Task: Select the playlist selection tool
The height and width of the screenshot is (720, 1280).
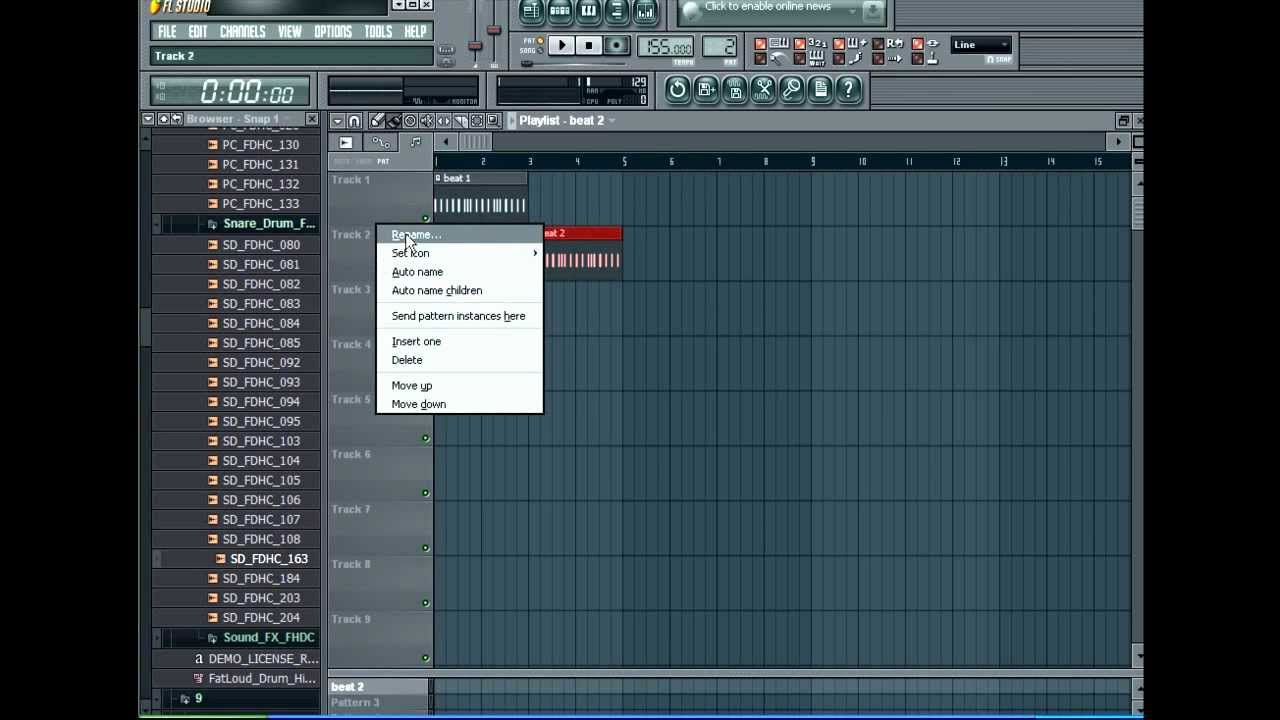Action: (x=477, y=121)
